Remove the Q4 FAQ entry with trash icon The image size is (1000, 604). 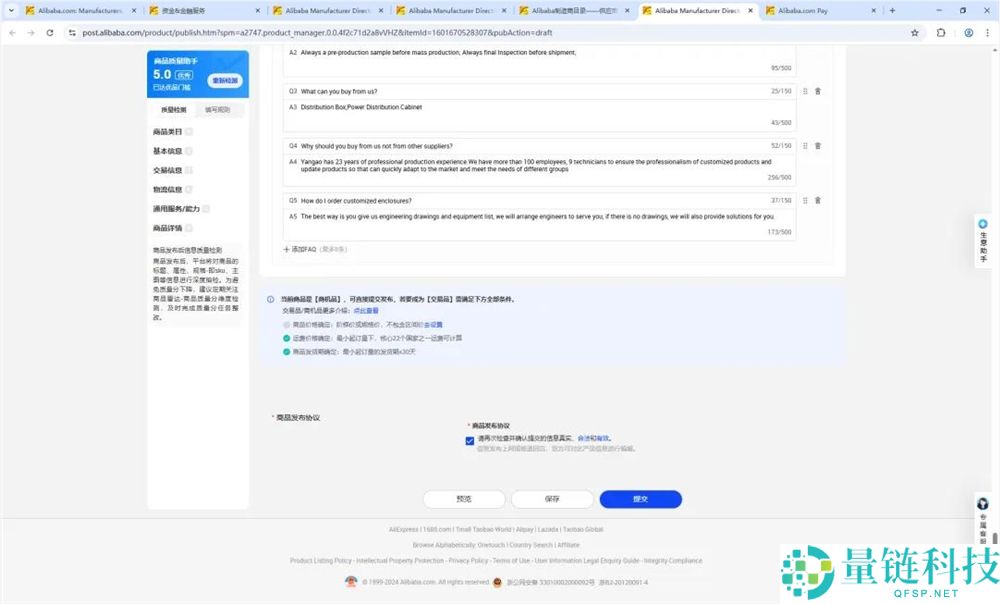[818, 145]
